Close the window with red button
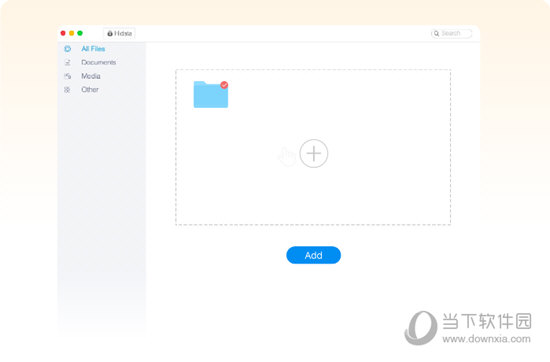 [x=63, y=33]
